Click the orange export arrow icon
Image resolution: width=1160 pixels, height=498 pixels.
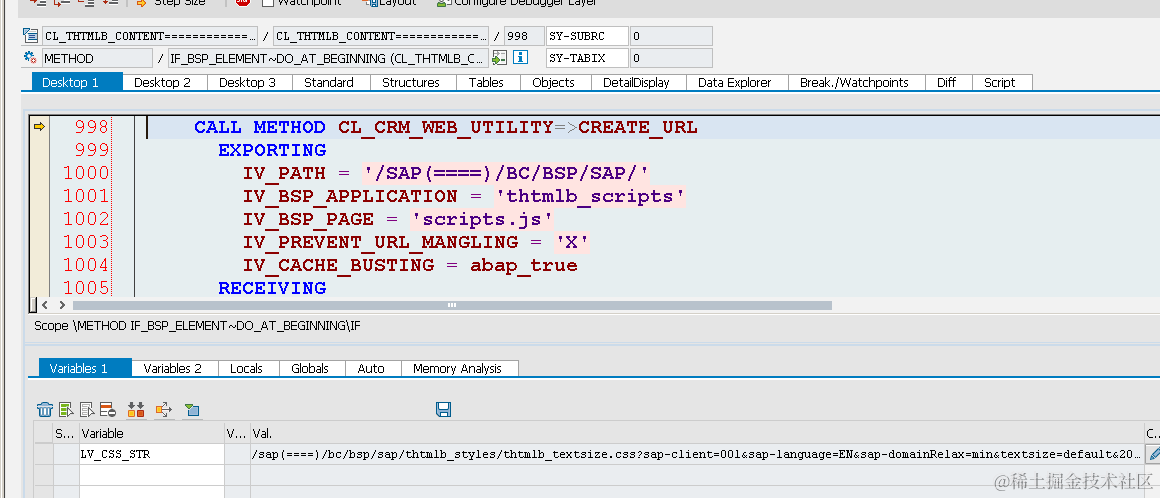coord(163,409)
